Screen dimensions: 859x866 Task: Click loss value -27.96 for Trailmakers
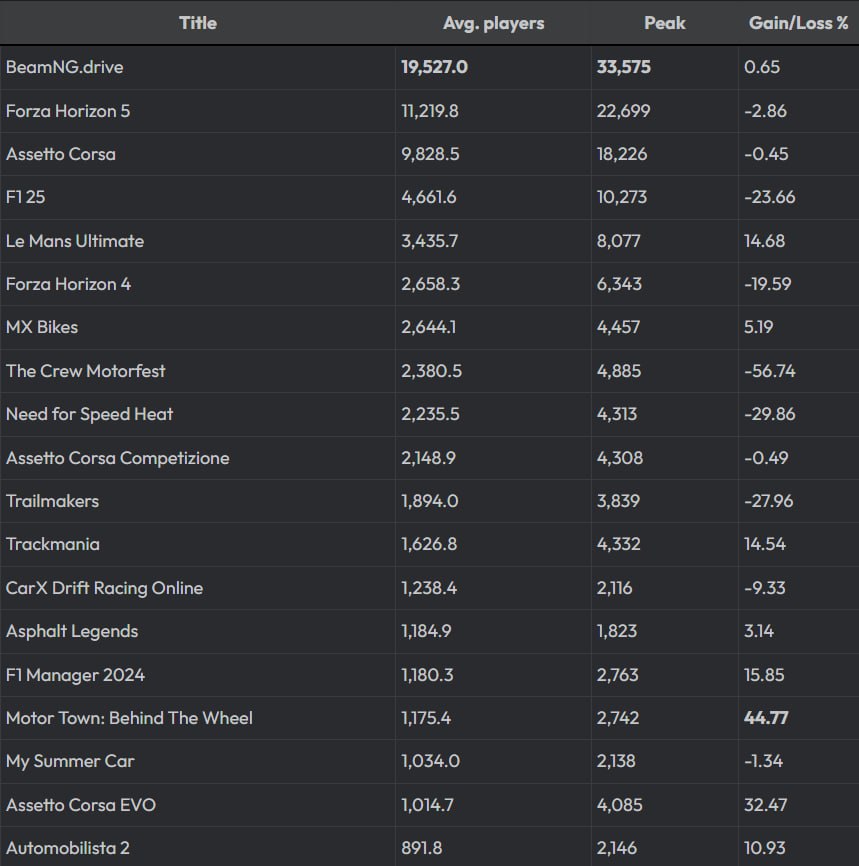[768, 501]
